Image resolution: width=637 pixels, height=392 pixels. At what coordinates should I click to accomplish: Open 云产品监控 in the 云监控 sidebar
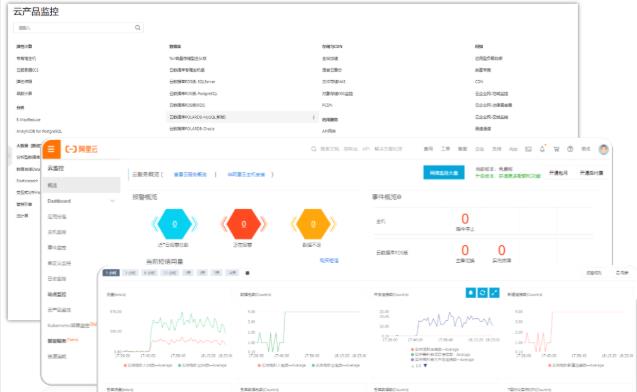[x=59, y=310]
